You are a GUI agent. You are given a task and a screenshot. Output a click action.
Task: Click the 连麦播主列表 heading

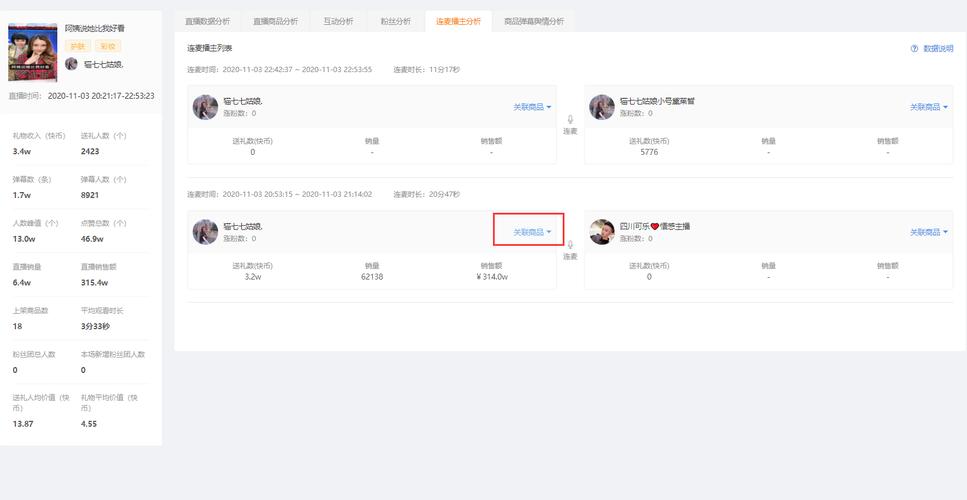tap(210, 48)
